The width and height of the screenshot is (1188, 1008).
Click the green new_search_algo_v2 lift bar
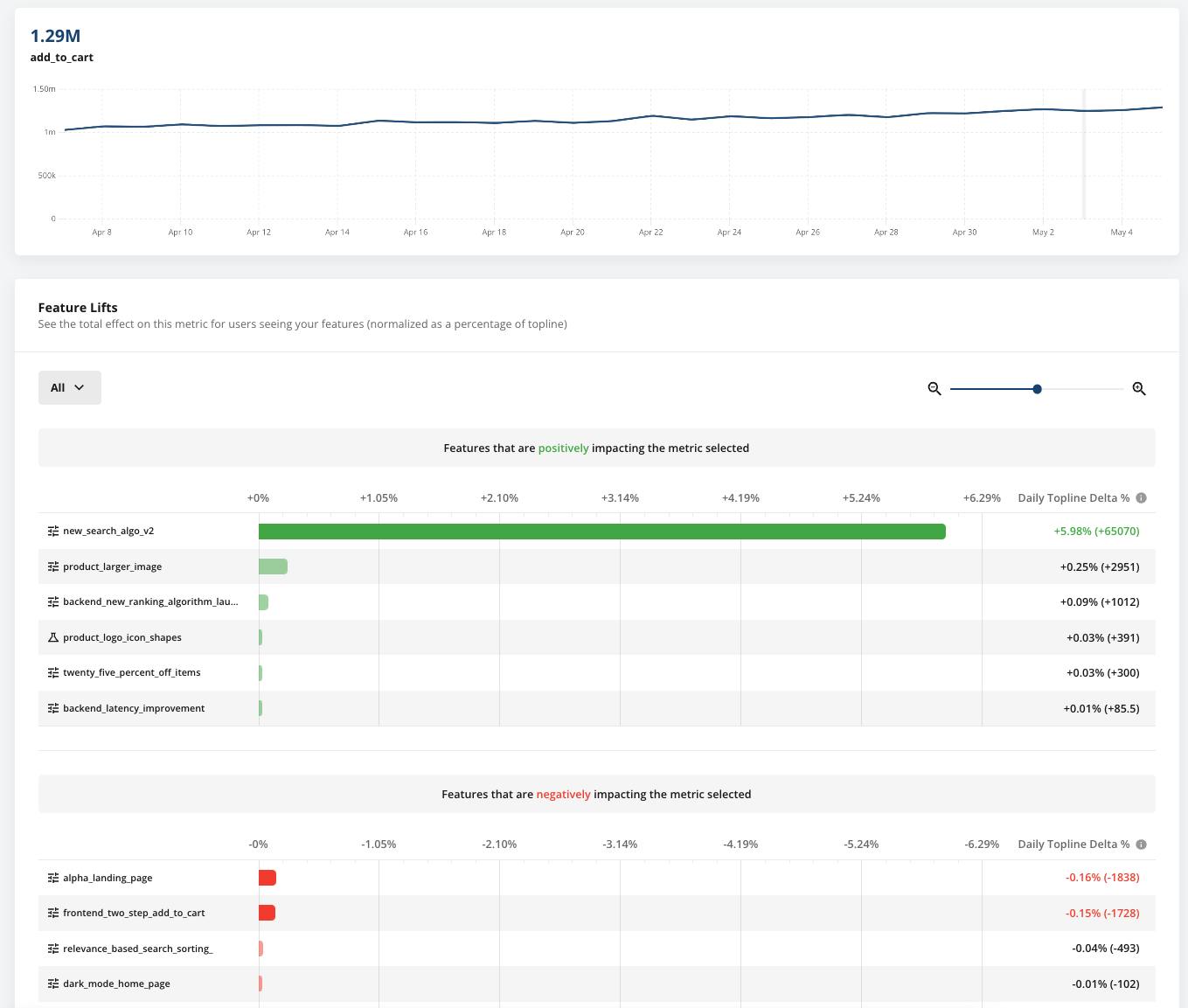(x=601, y=532)
